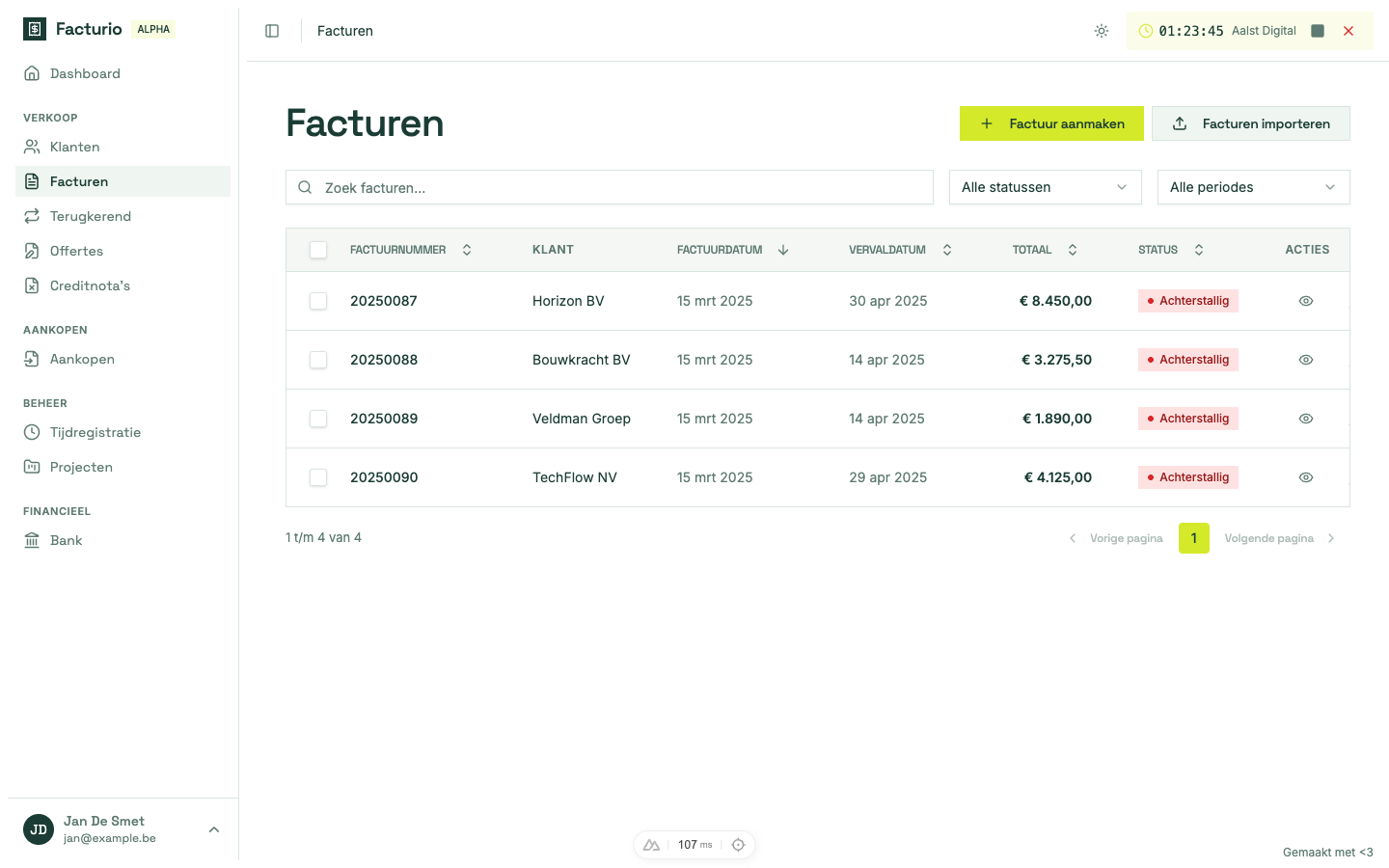Click the Nuxt devtools logo icon
The image size is (1389, 868).
click(652, 845)
